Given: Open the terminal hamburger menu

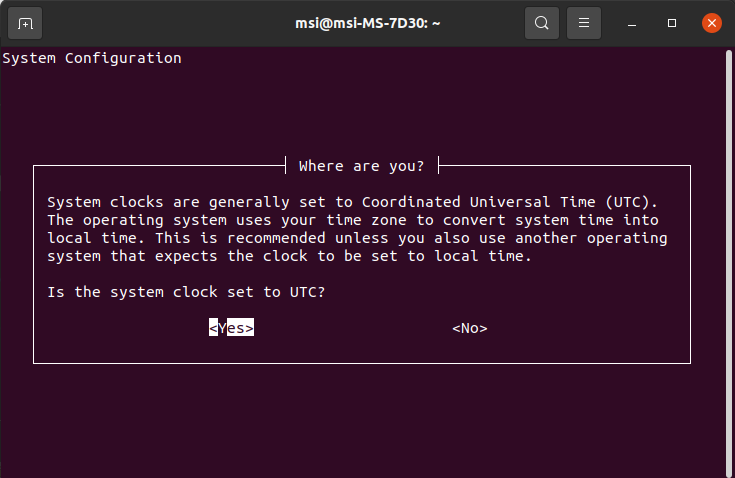Looking at the screenshot, I should pyautogui.click(x=584, y=23).
